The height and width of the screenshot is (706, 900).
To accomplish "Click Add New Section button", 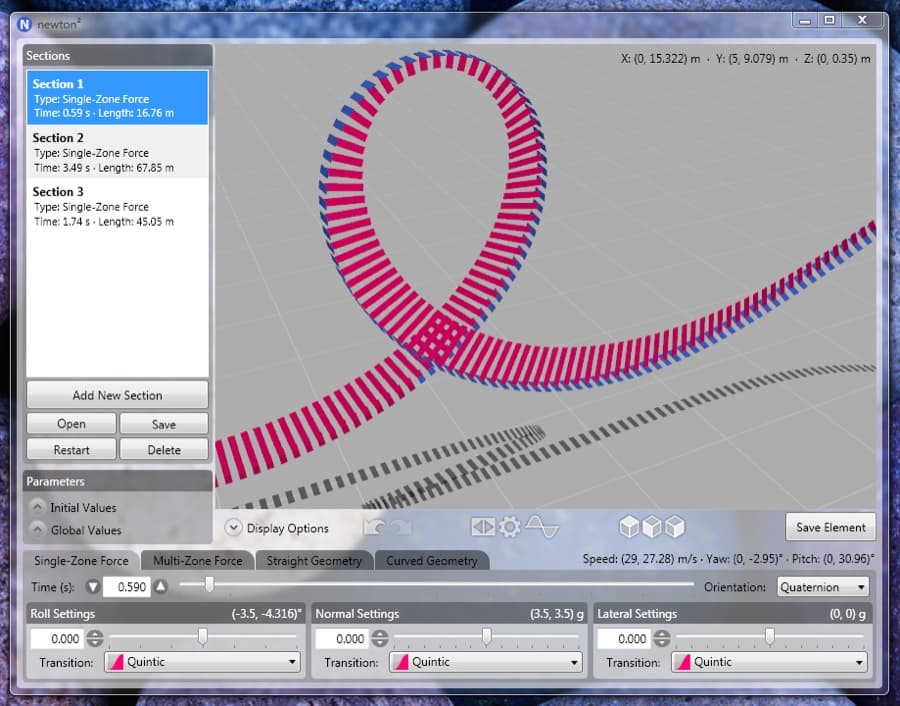I will (117, 395).
